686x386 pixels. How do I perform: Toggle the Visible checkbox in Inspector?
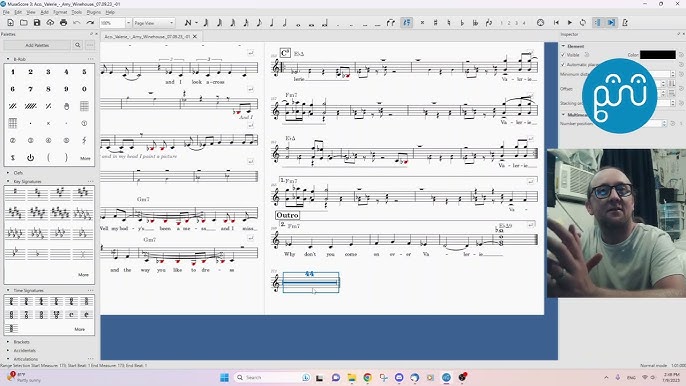pyautogui.click(x=563, y=55)
